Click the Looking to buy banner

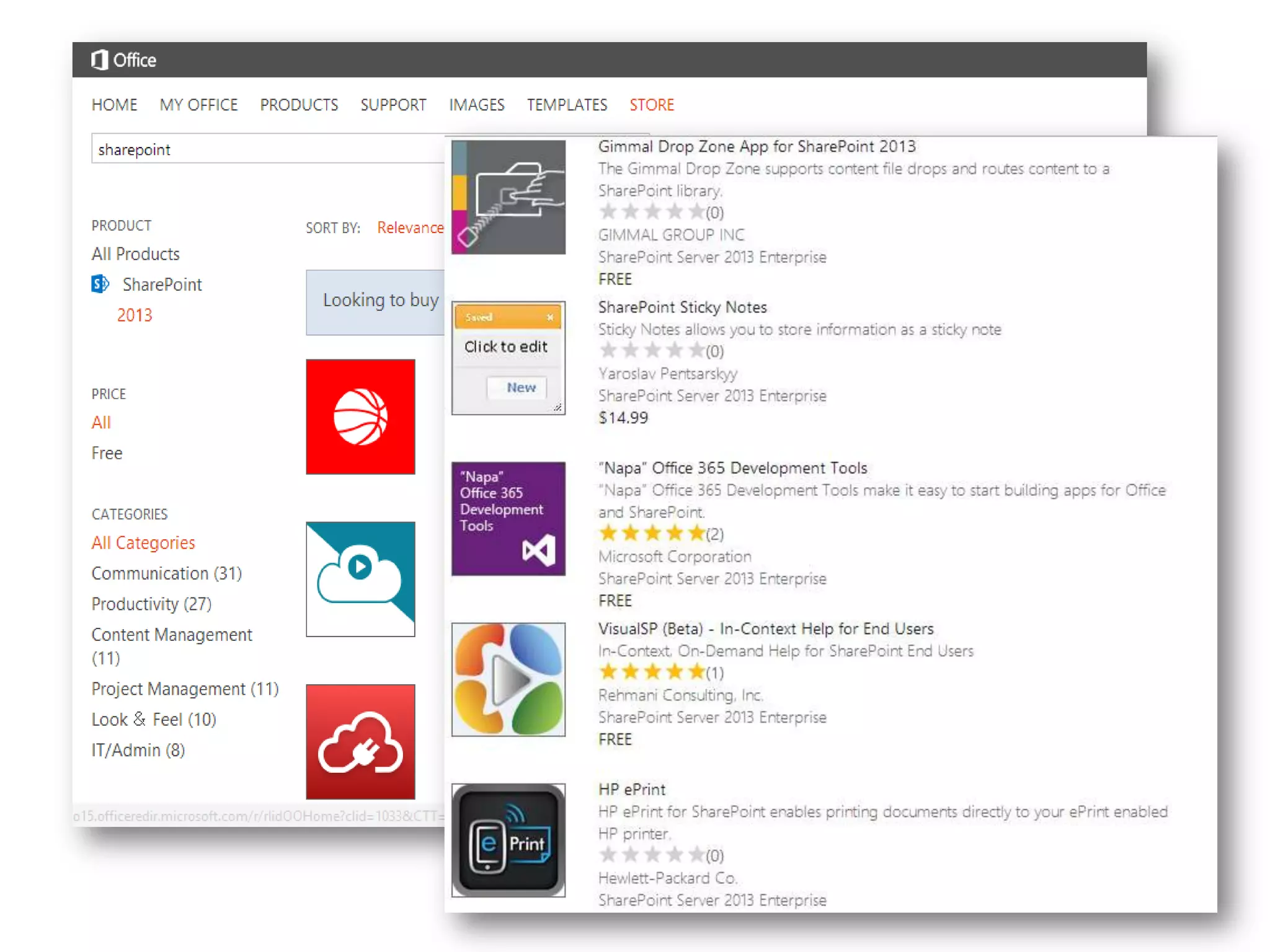(x=376, y=302)
